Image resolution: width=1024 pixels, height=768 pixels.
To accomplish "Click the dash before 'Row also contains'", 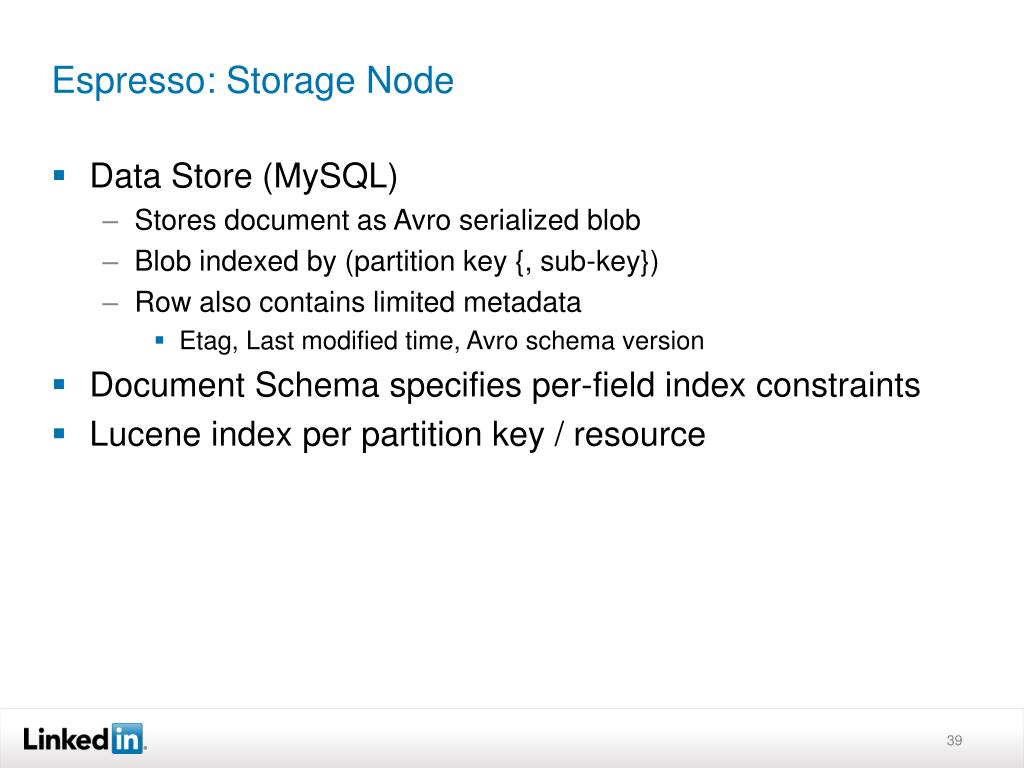I will coord(110,304).
